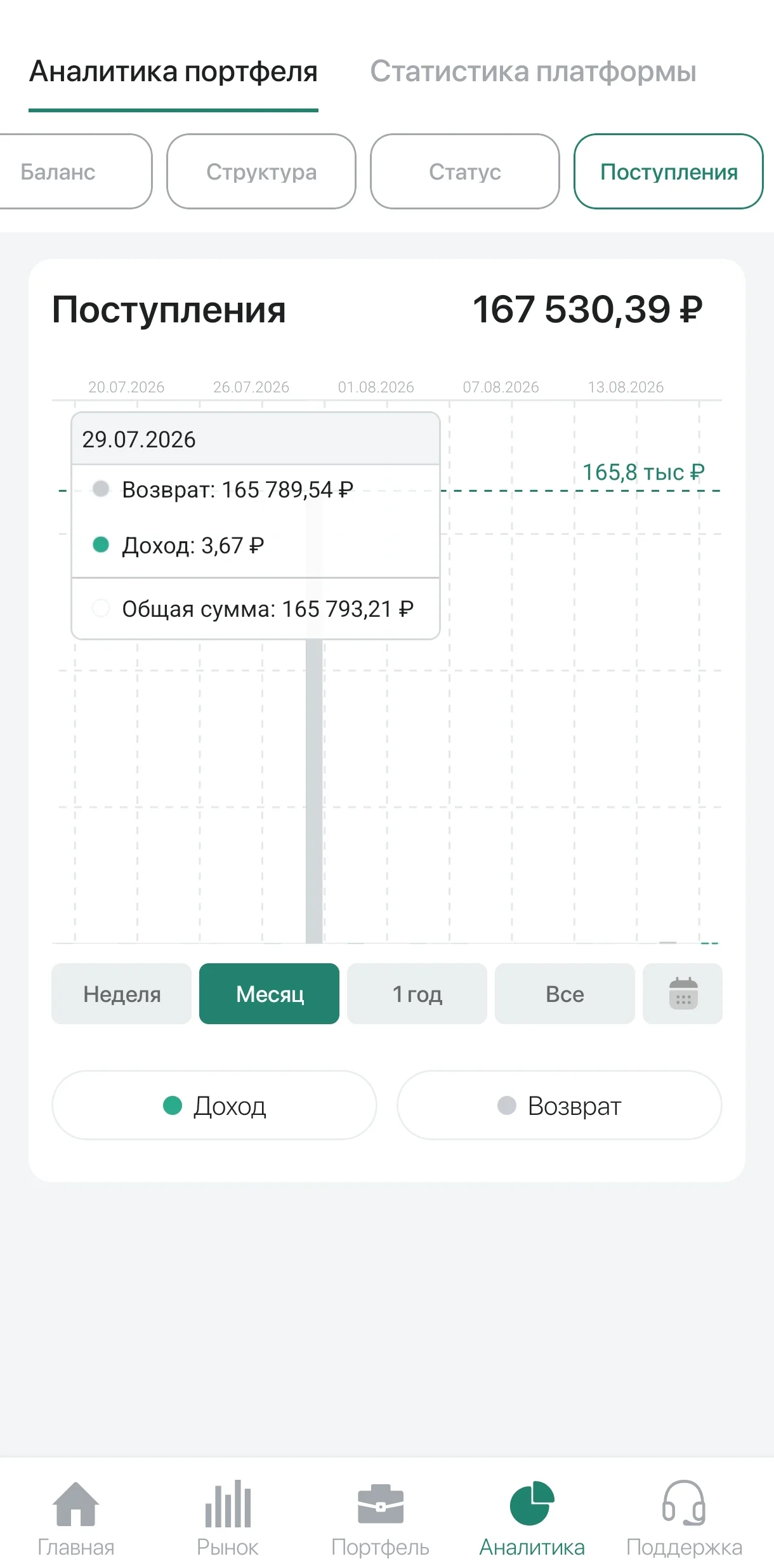This screenshot has width=774, height=1568.
Task: Click grey dot next to Возврат legend
Action: pos(507,1105)
